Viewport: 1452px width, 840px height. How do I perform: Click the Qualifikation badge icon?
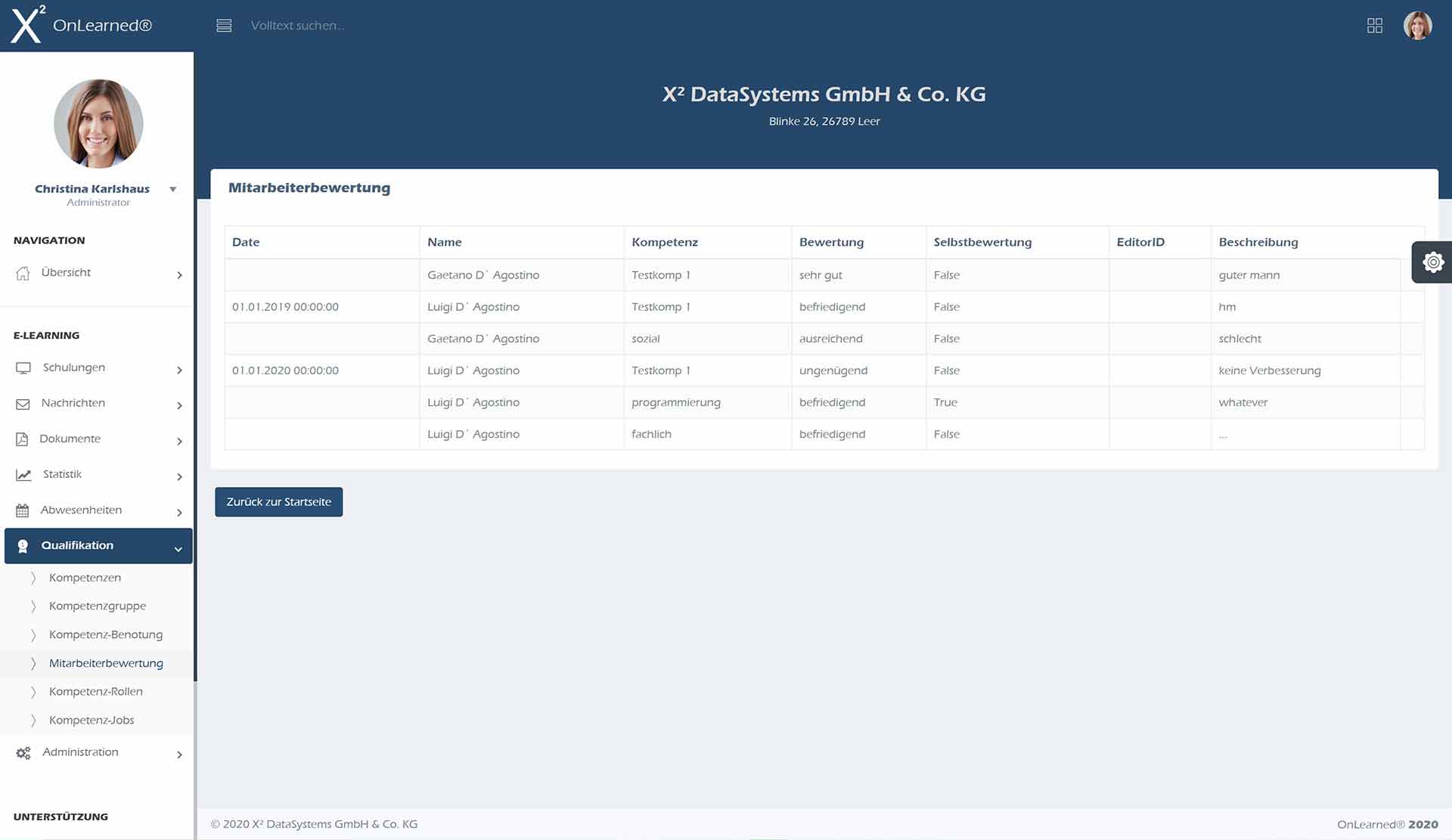point(23,546)
